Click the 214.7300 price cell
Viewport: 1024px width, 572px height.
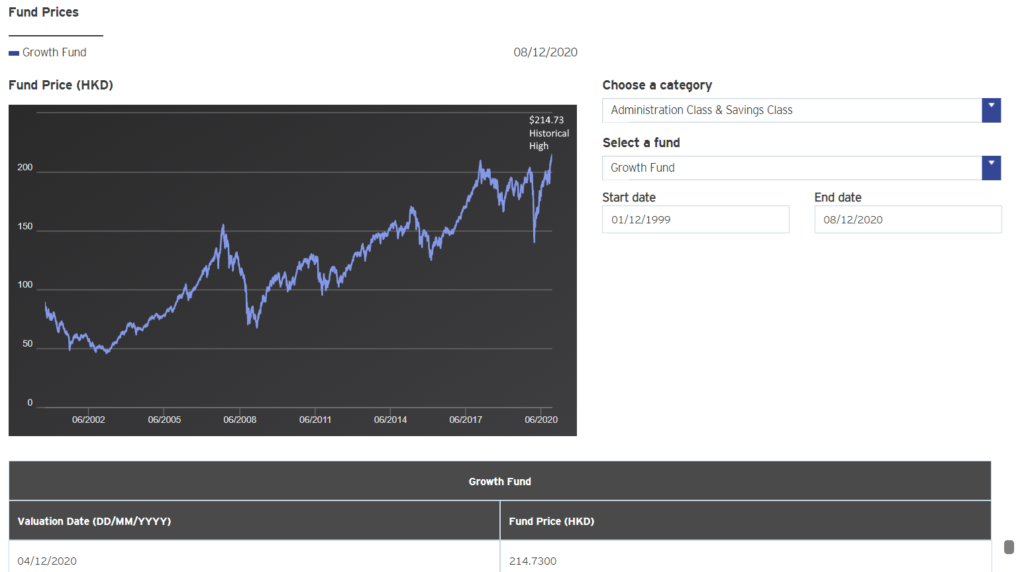click(x=533, y=561)
